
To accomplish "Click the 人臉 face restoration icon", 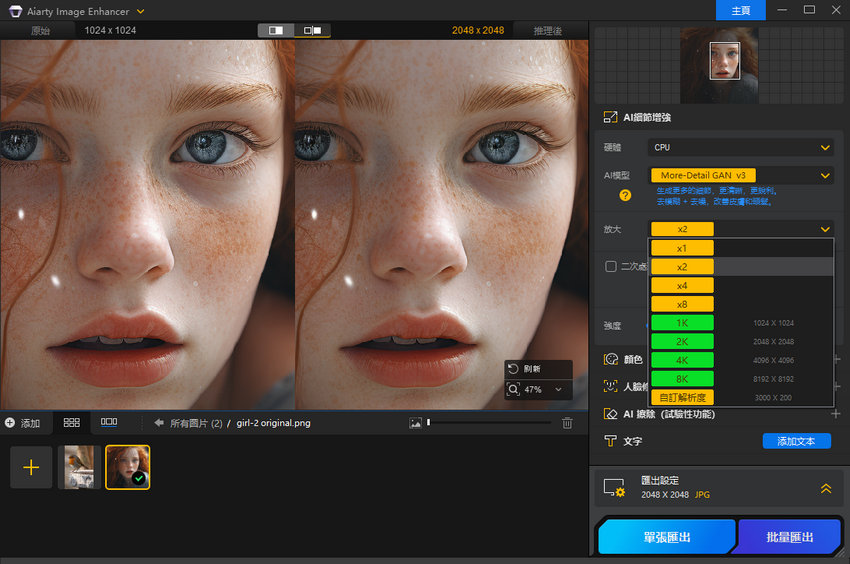I will pyautogui.click(x=610, y=386).
